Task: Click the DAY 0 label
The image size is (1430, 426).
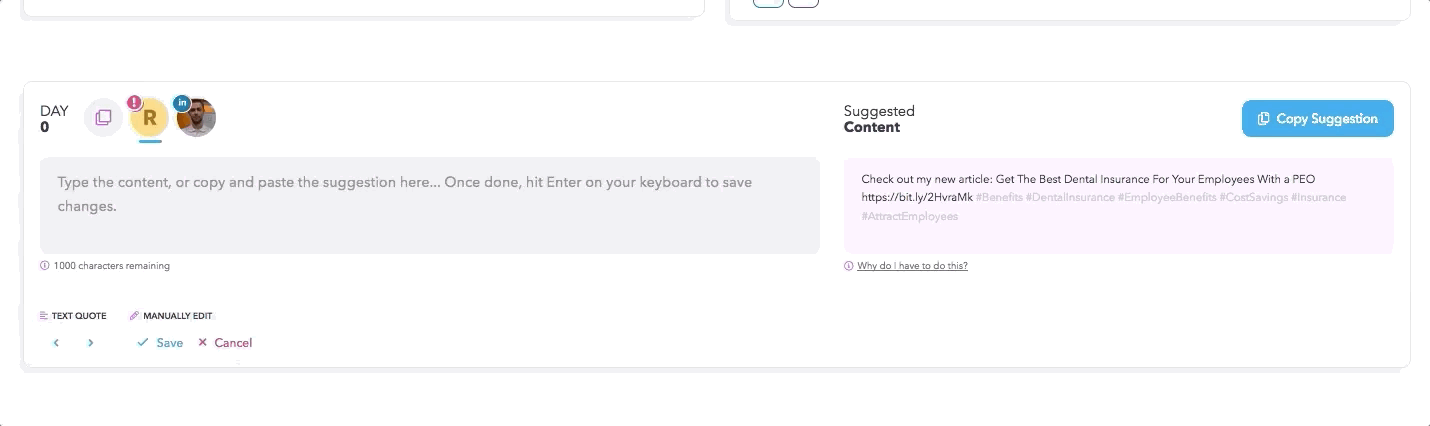Action: (x=54, y=118)
